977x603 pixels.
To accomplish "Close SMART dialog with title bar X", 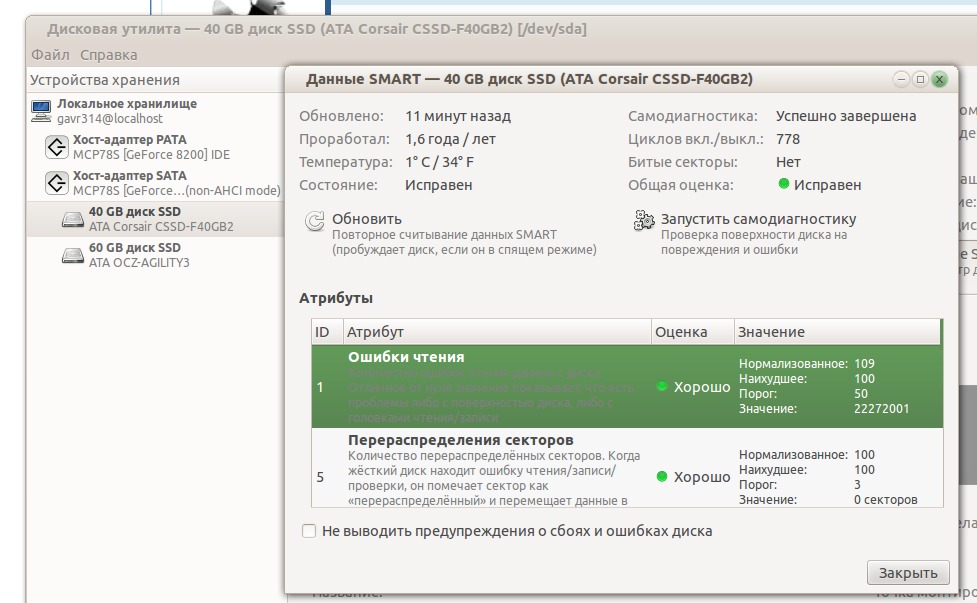I will point(939,79).
